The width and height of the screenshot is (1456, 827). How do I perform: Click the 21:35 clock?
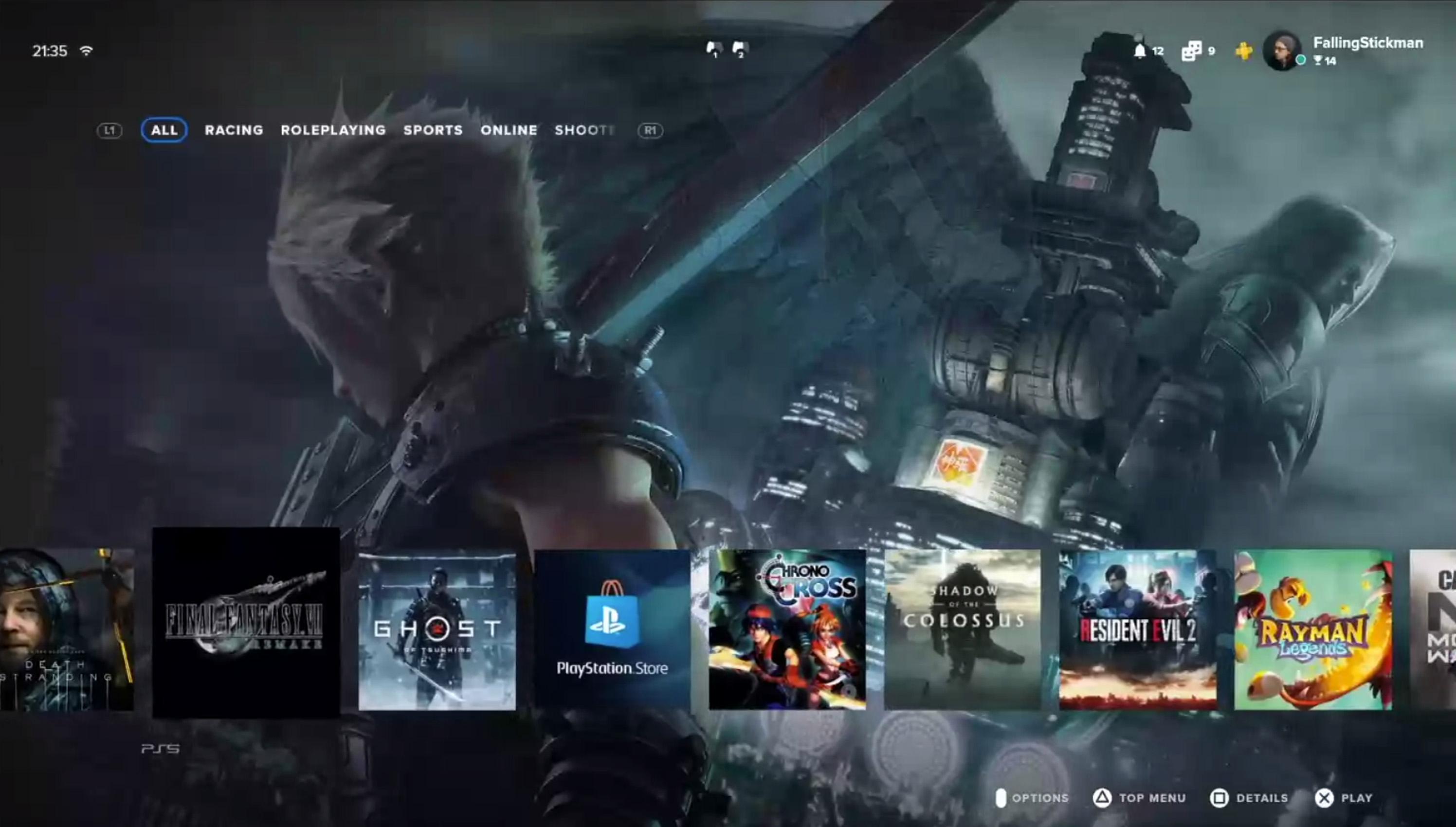pos(50,51)
